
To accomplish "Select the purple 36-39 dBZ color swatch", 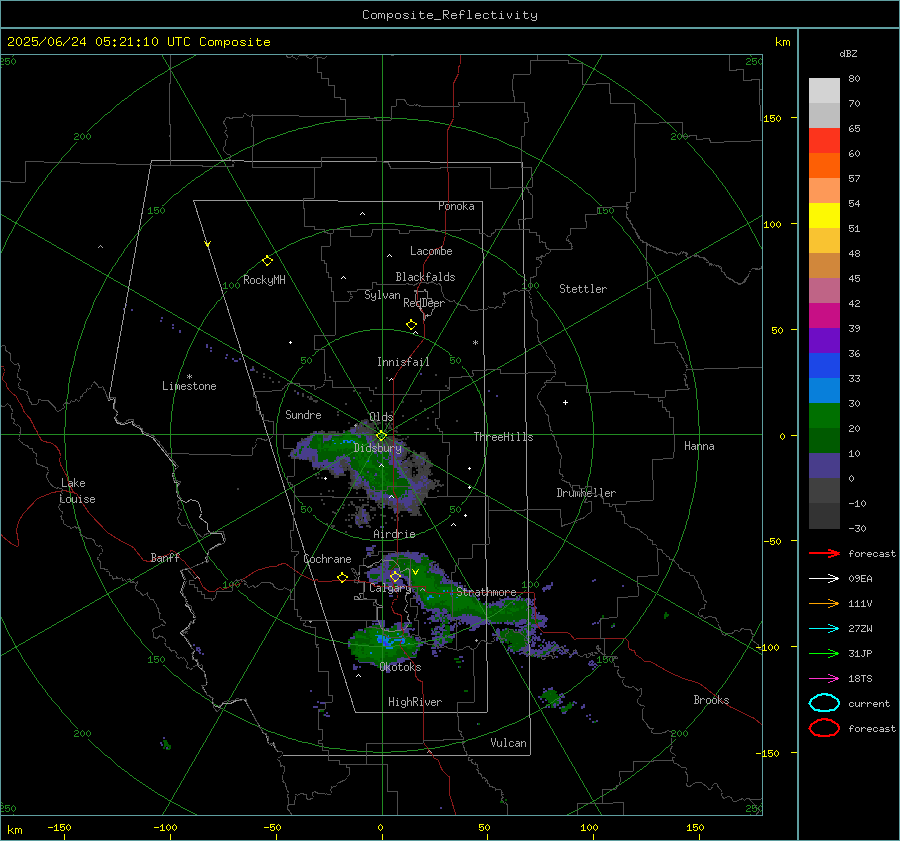I will 824,340.
